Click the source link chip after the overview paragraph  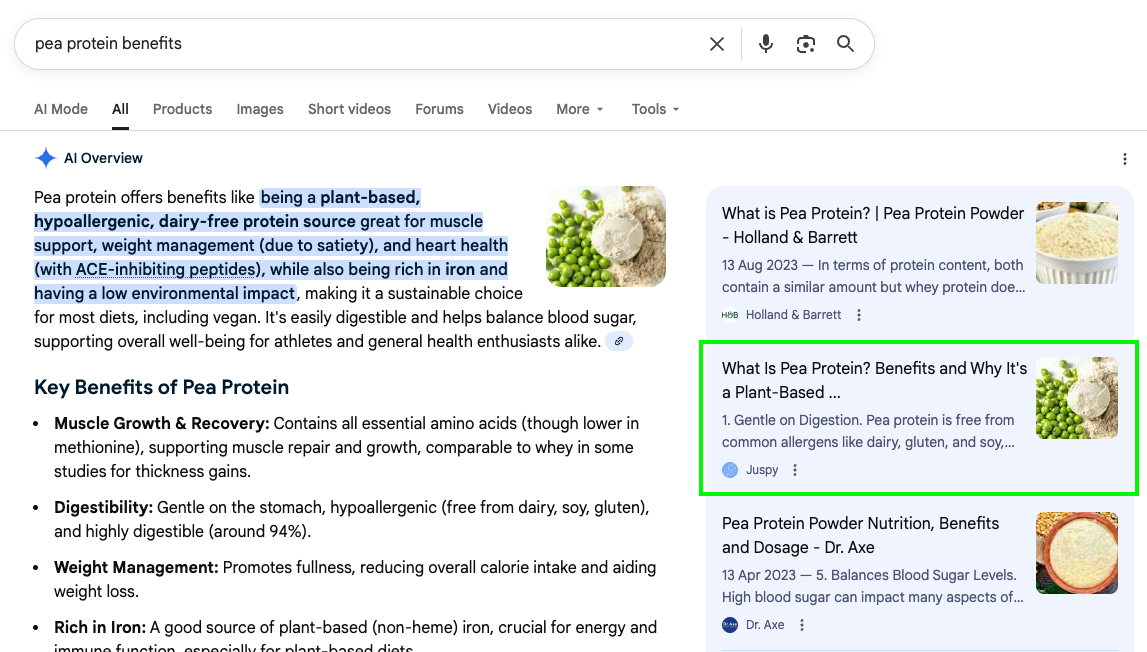tap(619, 341)
